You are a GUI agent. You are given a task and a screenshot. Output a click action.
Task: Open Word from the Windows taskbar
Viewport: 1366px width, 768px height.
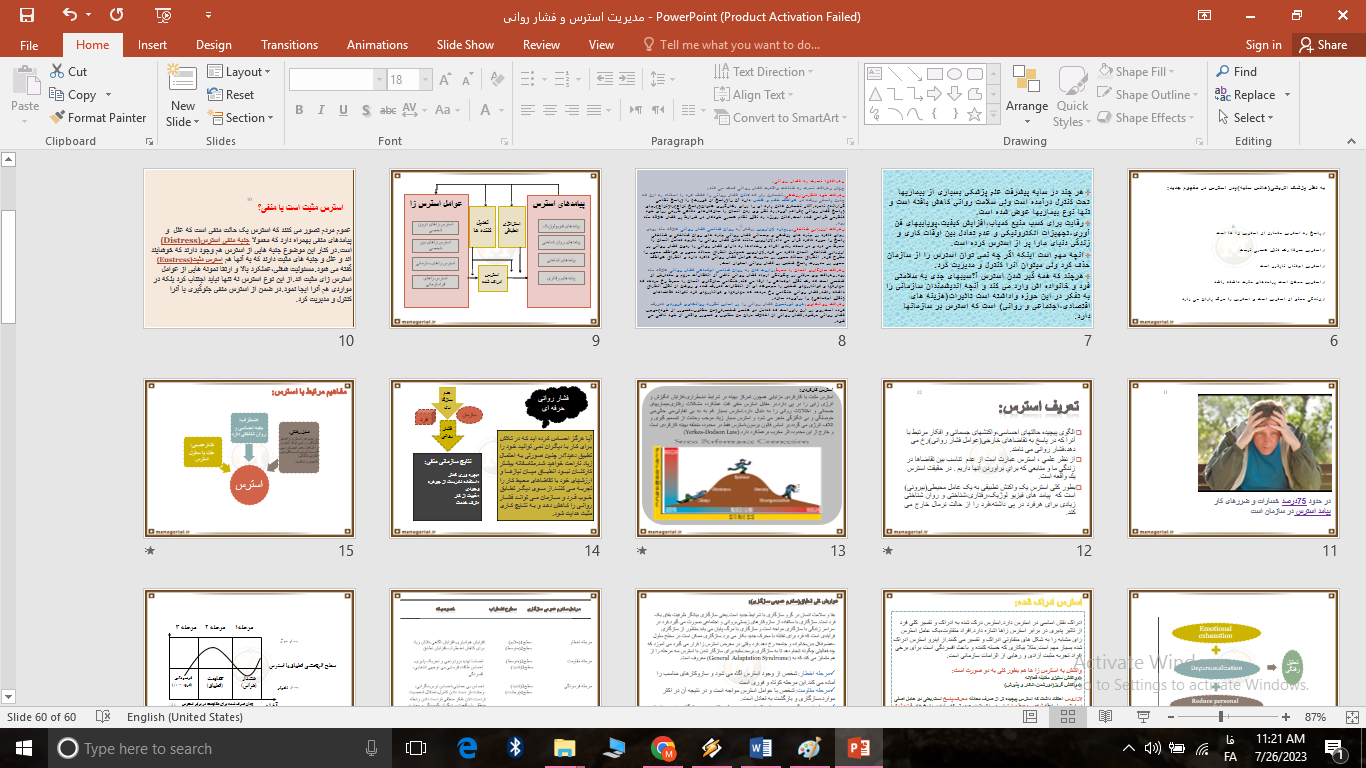click(761, 748)
